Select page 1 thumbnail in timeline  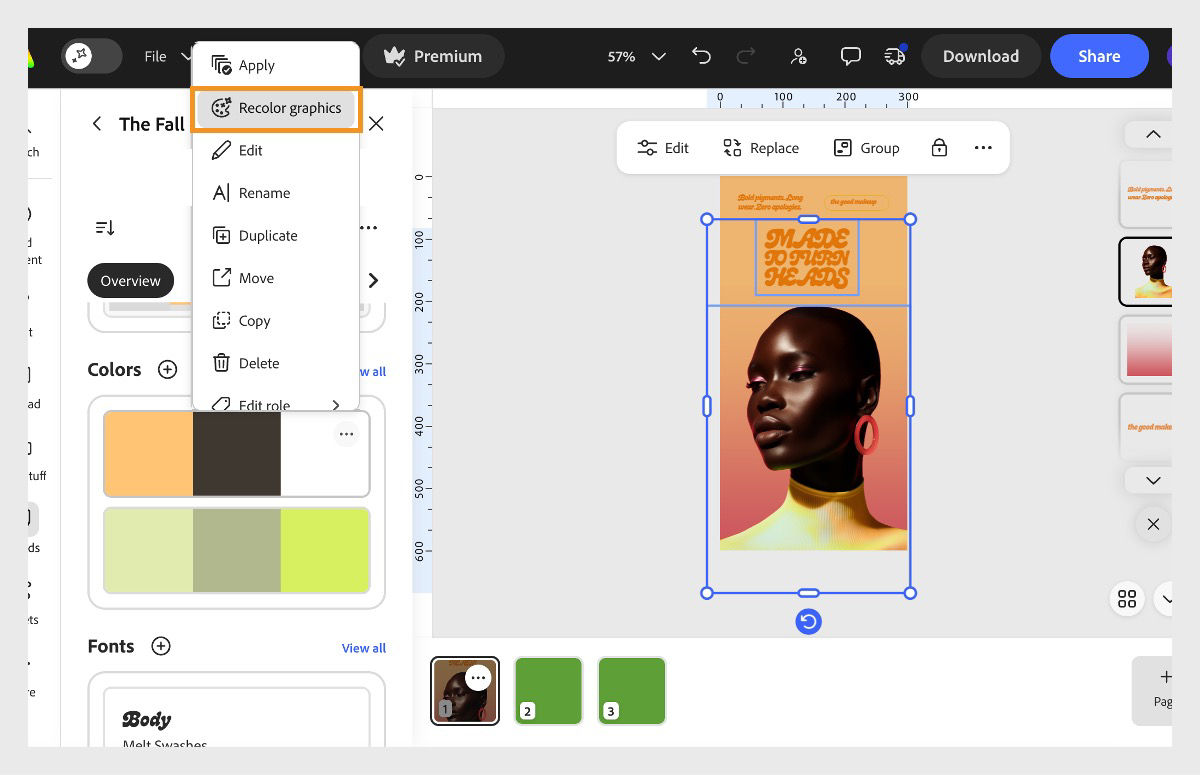465,690
